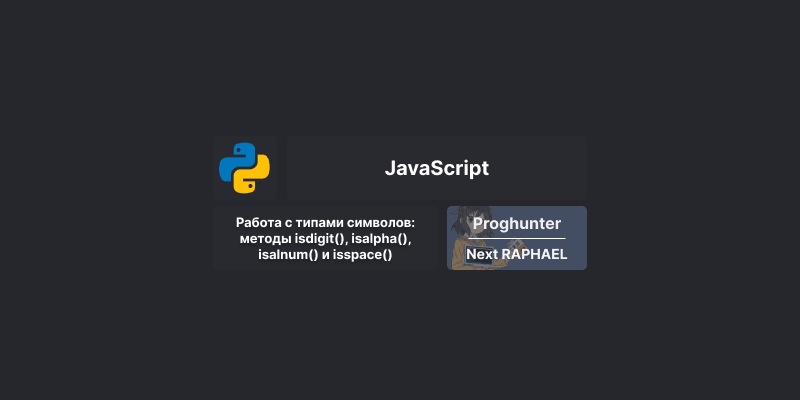The image size is (800, 400).
Task: Select the JavaScript title card
Action: click(x=437, y=168)
